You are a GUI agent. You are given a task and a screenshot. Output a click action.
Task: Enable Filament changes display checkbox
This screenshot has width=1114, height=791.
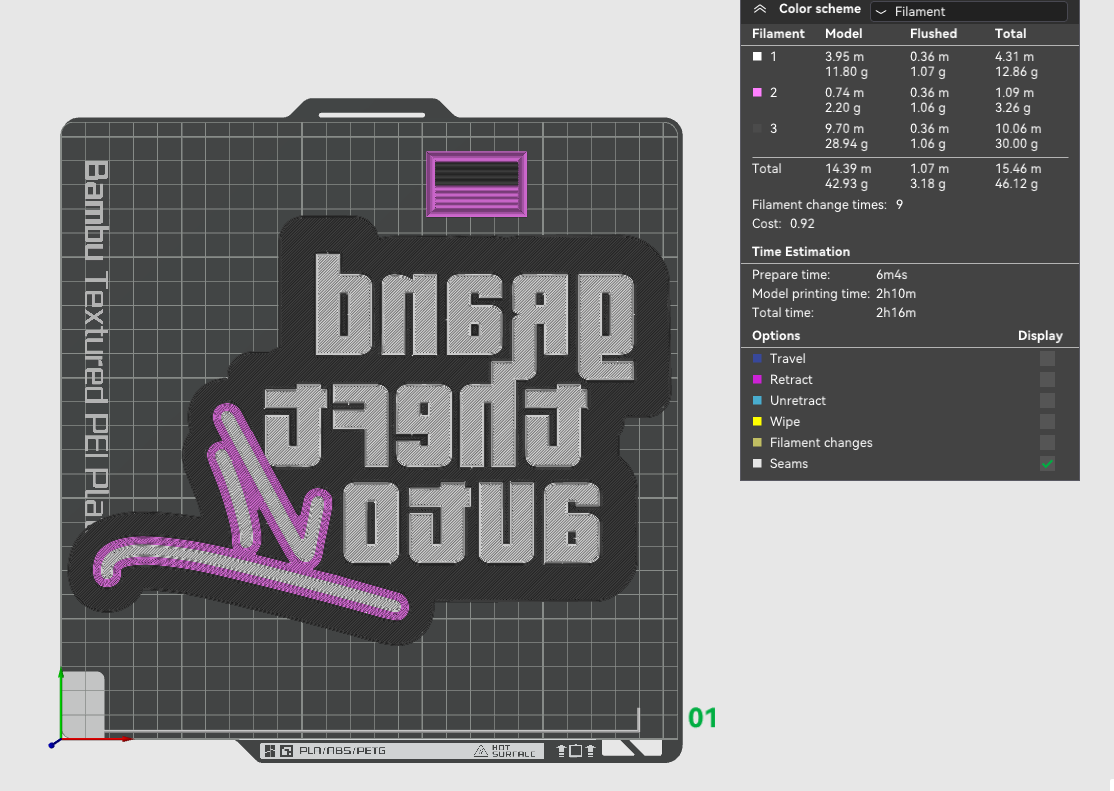pyautogui.click(x=1047, y=442)
